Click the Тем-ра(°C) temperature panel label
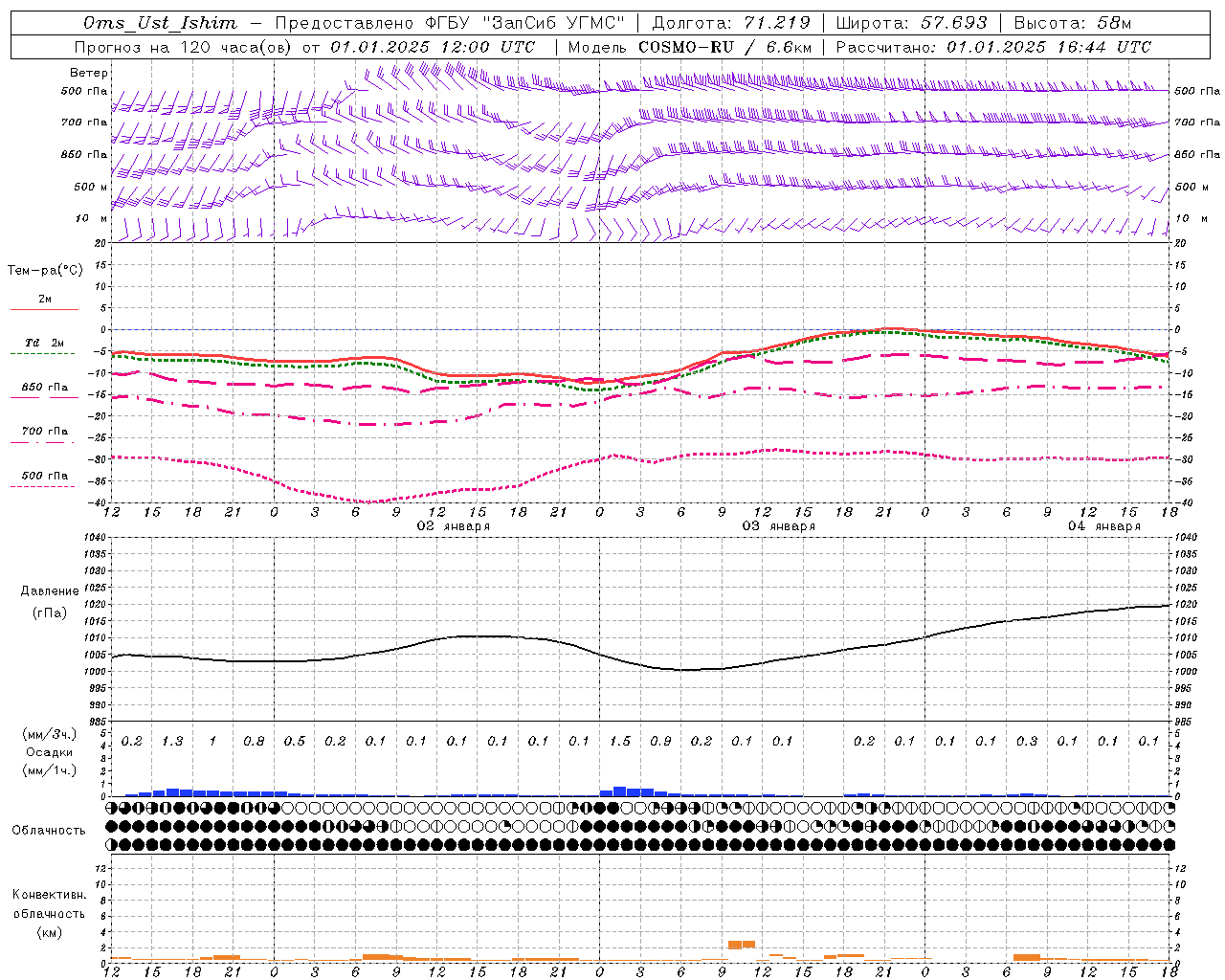 [45, 271]
